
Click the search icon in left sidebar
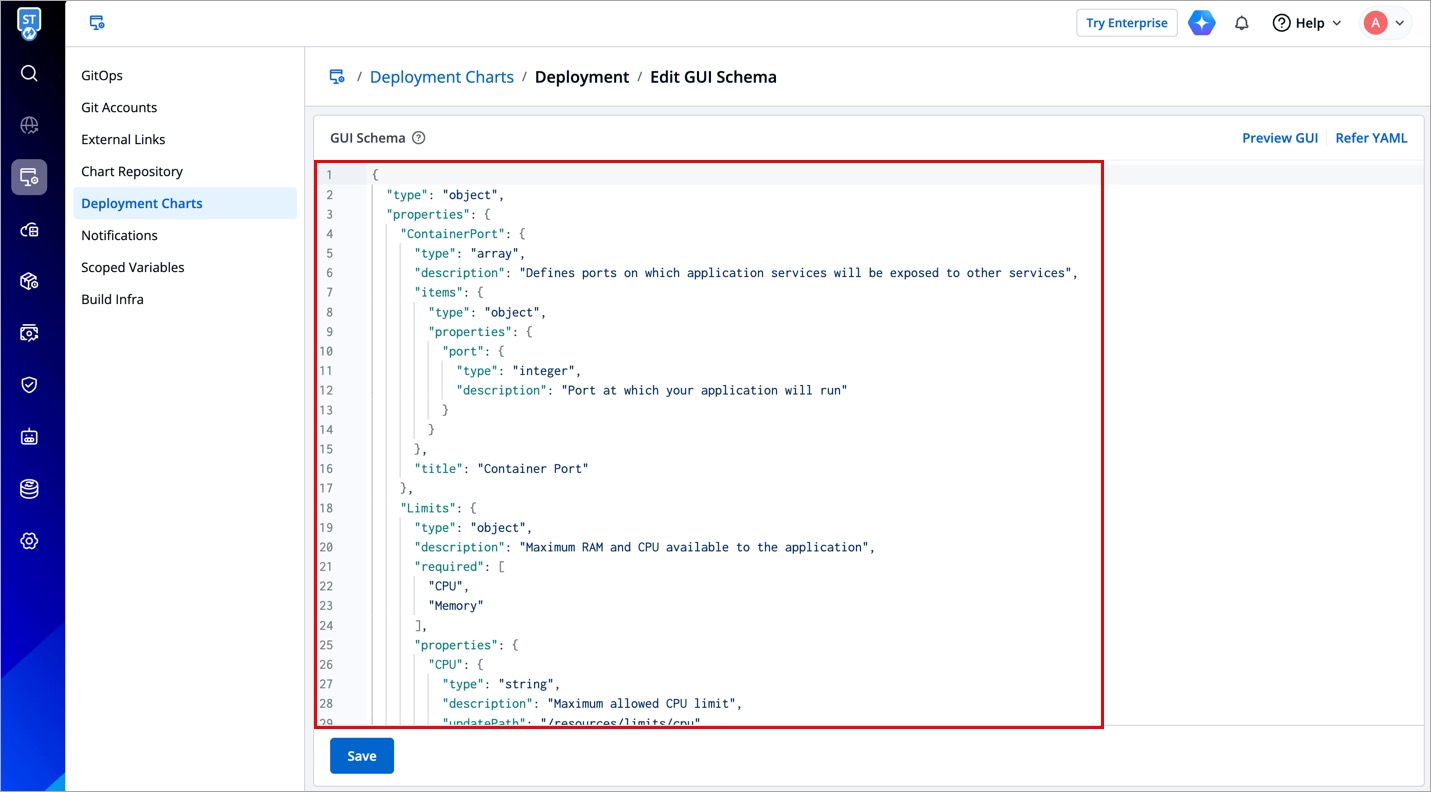click(29, 74)
